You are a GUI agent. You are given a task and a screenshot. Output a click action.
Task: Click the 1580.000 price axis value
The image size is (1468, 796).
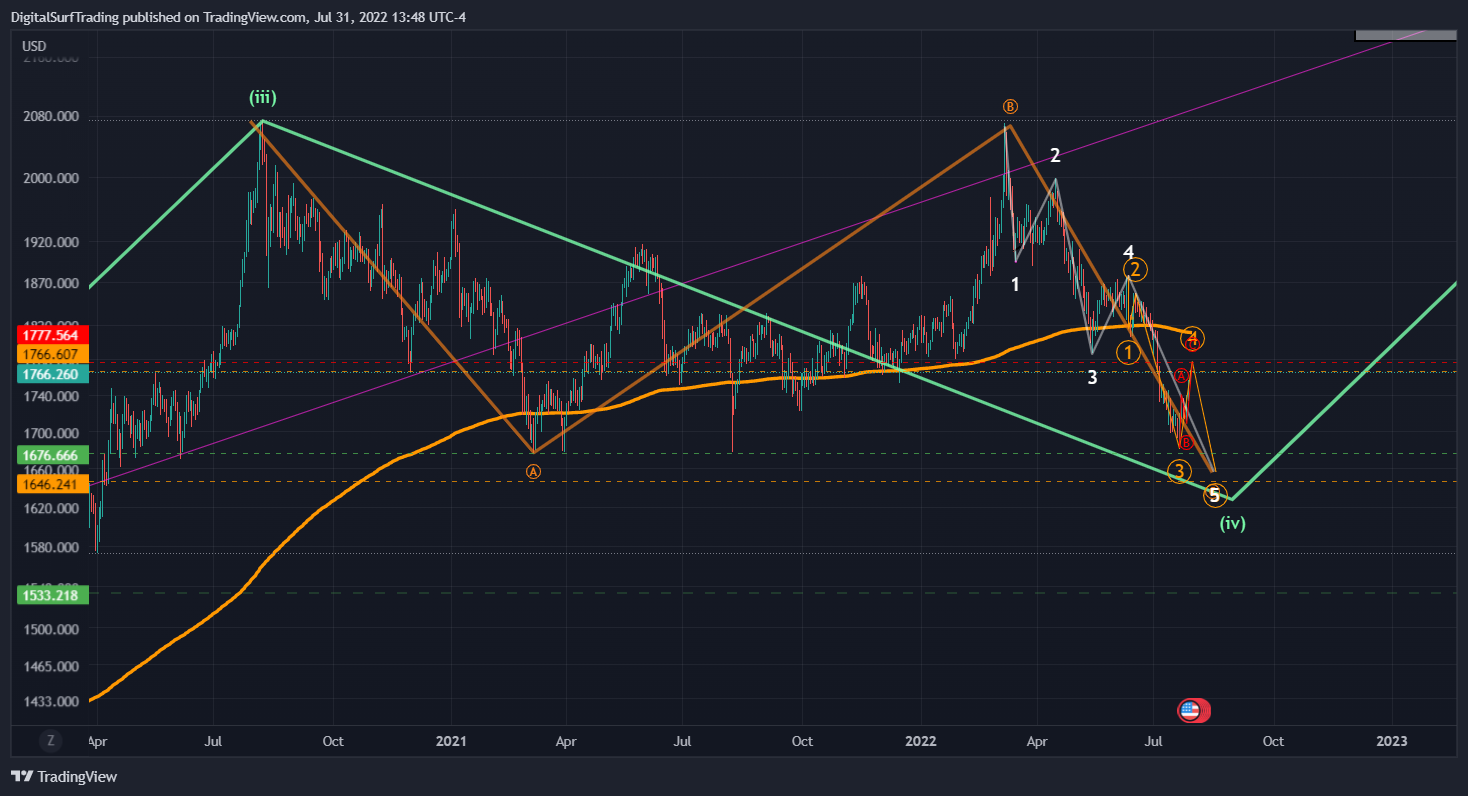[51, 547]
